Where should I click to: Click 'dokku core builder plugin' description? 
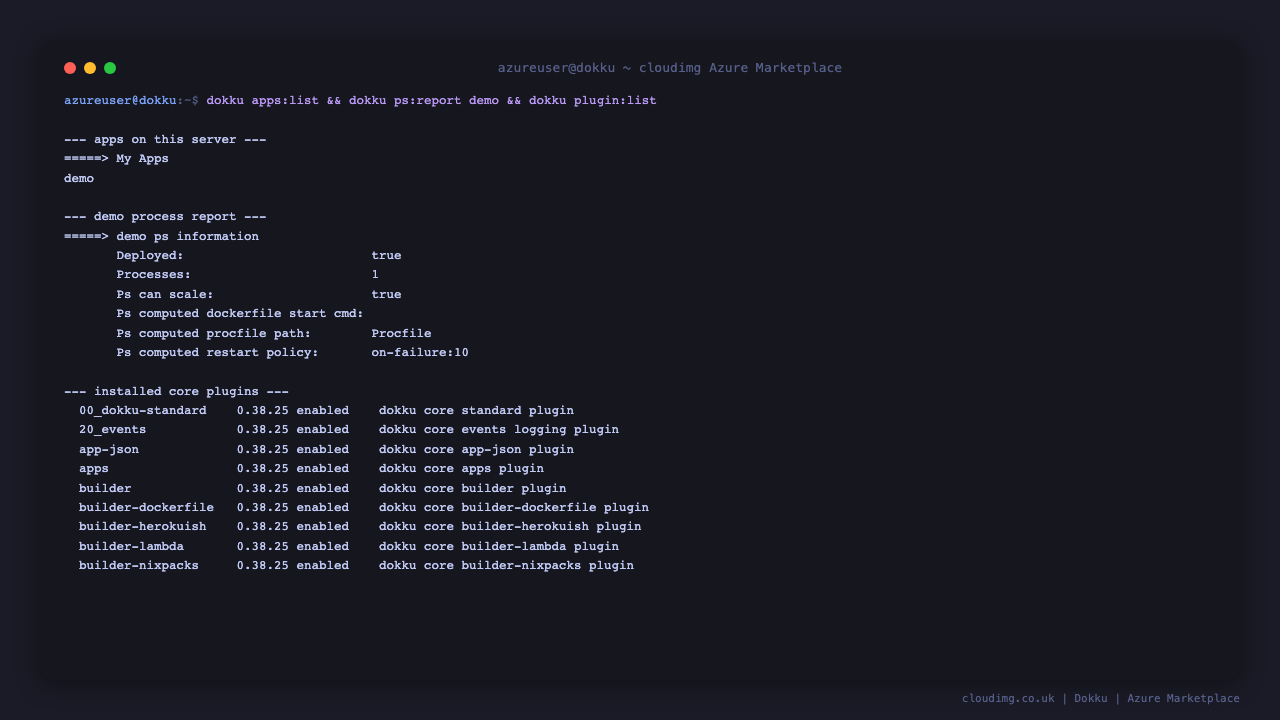[473, 489]
